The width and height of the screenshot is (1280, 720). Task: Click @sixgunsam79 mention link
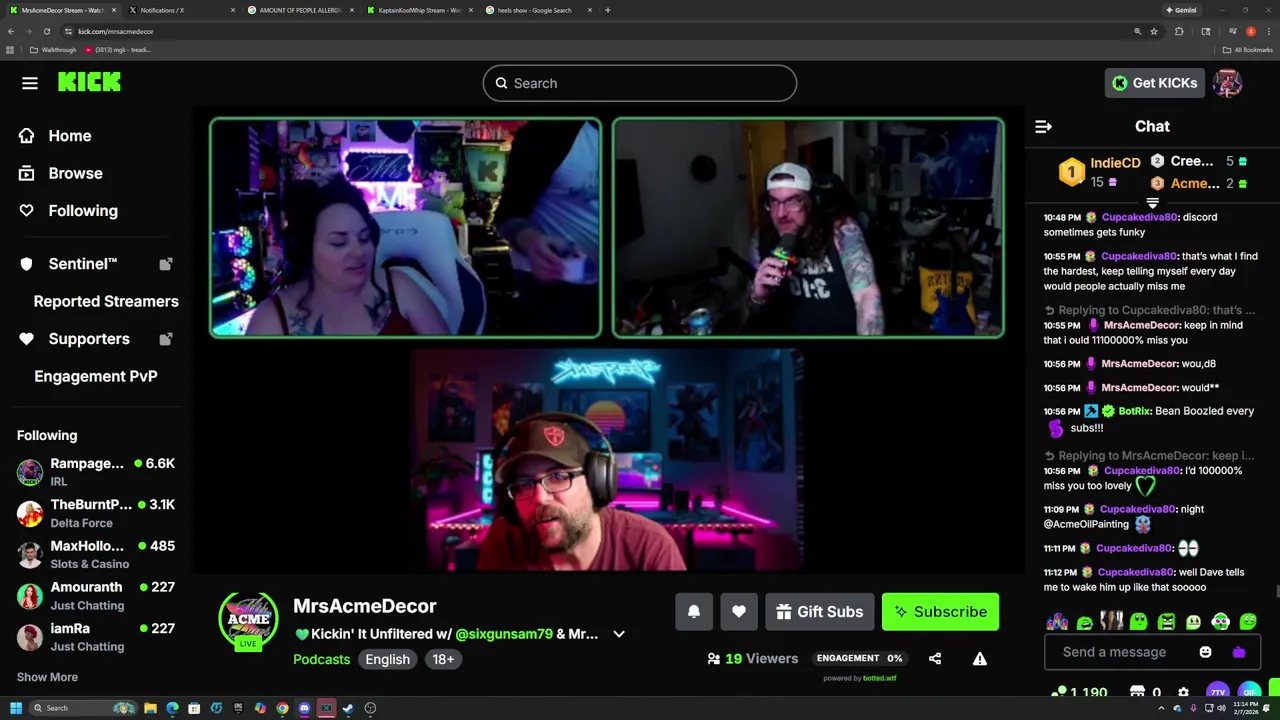pyautogui.click(x=504, y=634)
